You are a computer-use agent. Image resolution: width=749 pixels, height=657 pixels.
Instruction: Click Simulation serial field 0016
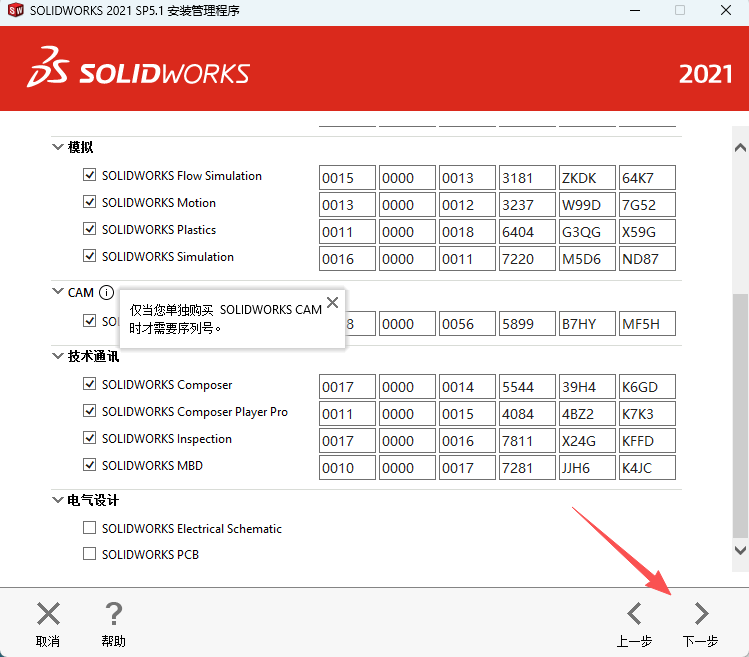coord(347,258)
